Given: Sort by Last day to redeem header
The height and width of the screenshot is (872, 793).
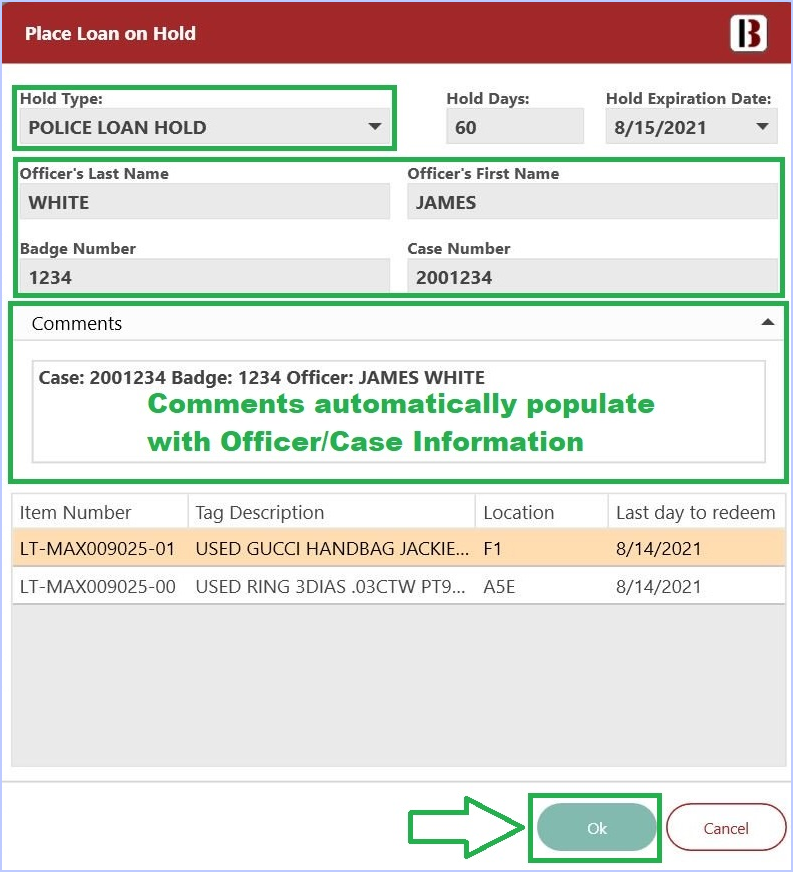Looking at the screenshot, I should [696, 512].
